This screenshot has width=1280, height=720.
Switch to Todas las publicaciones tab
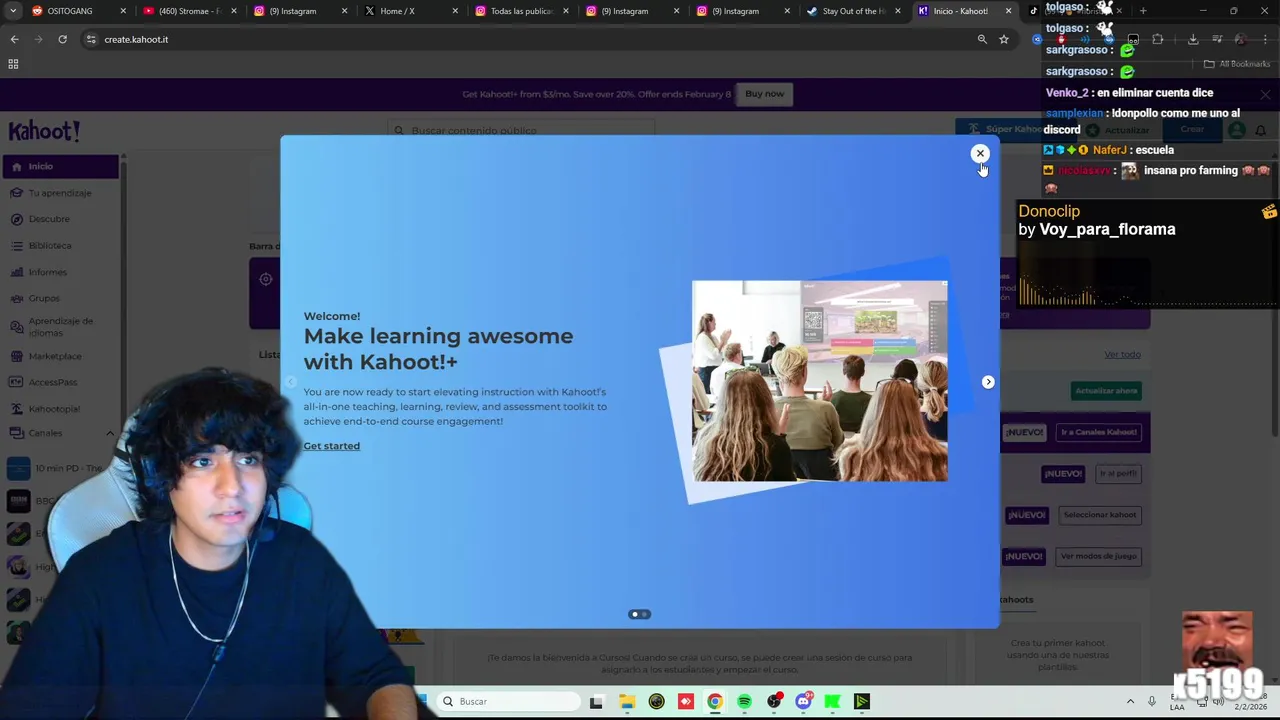(x=521, y=11)
